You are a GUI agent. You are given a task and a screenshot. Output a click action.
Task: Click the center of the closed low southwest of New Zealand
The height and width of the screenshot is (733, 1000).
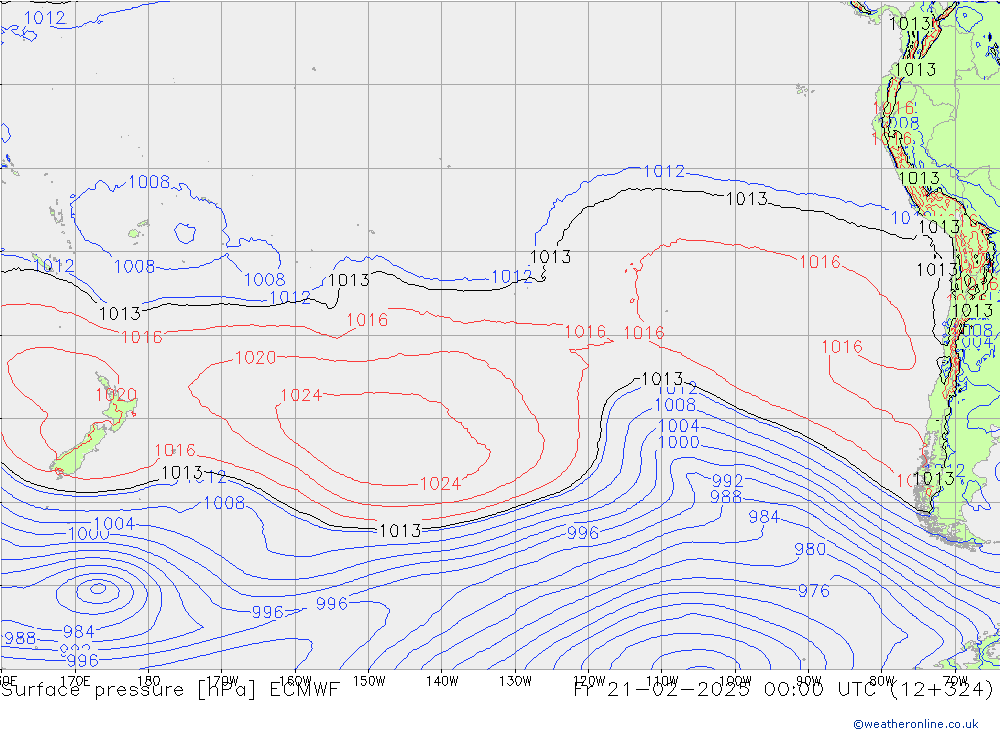pos(97,589)
